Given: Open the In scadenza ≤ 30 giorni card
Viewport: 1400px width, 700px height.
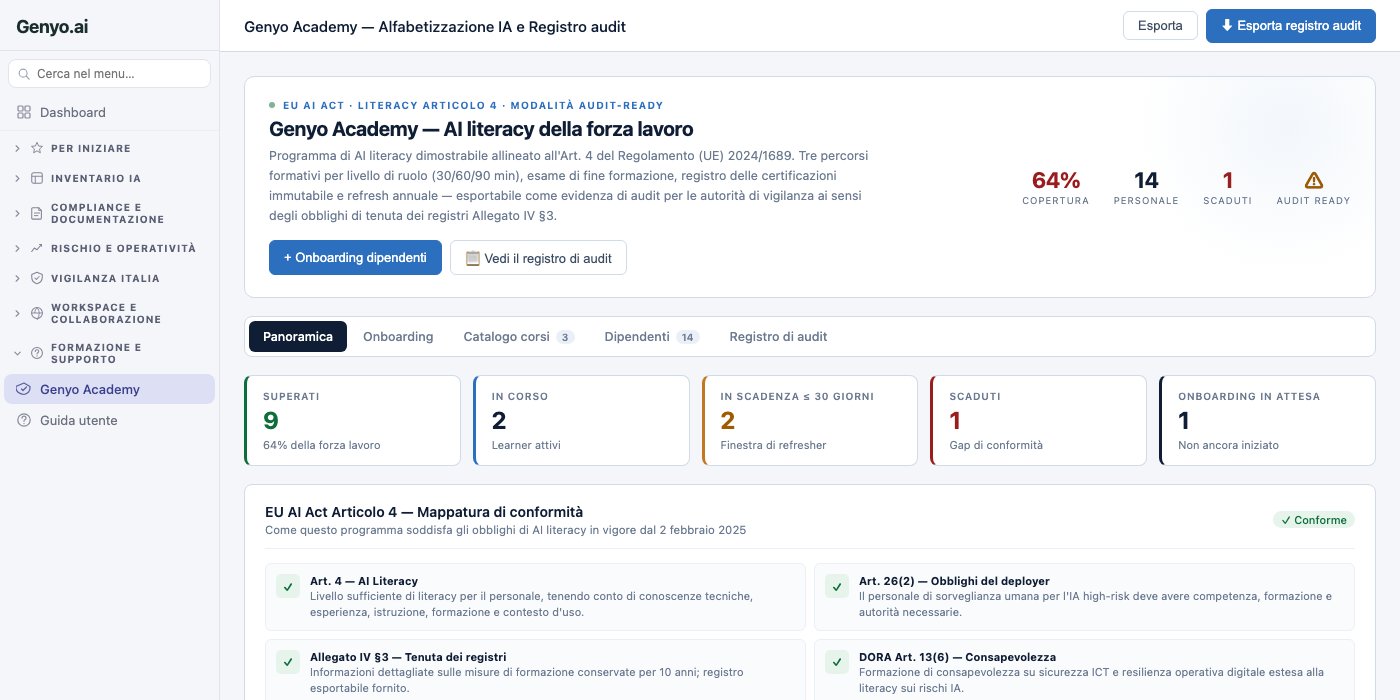Looking at the screenshot, I should click(x=810, y=420).
